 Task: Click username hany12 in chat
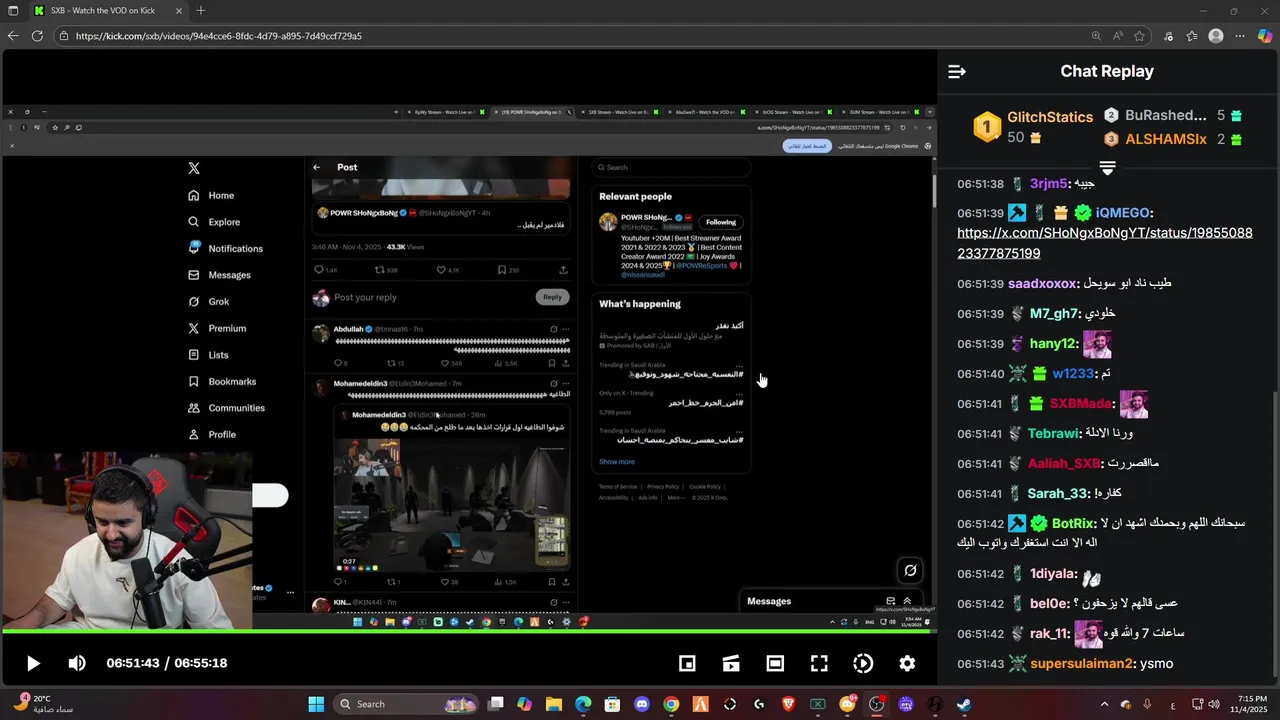point(1054,344)
